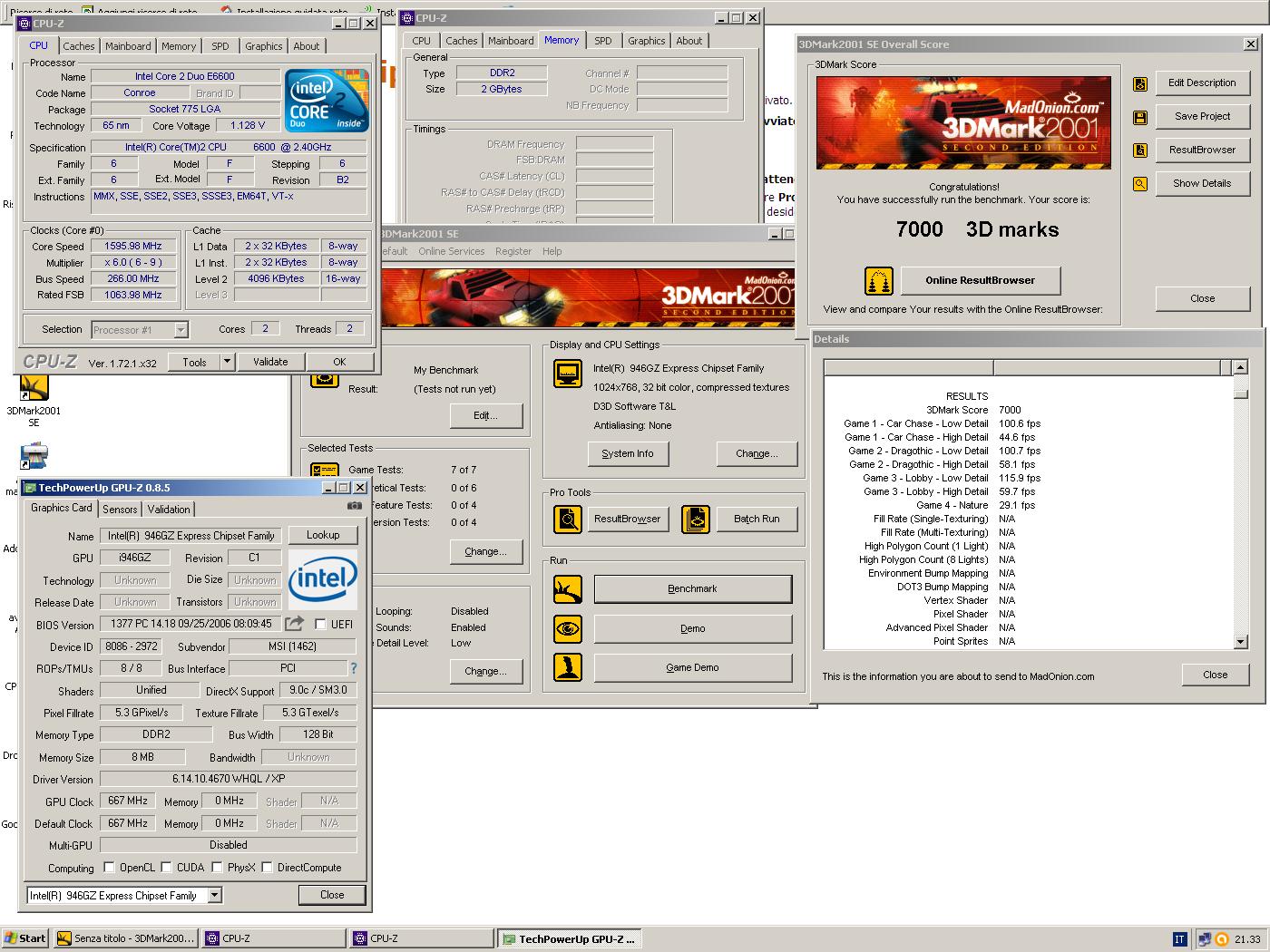The width and height of the screenshot is (1270, 952).
Task: Click the Close button in GPU-Z
Action: pos(332,895)
